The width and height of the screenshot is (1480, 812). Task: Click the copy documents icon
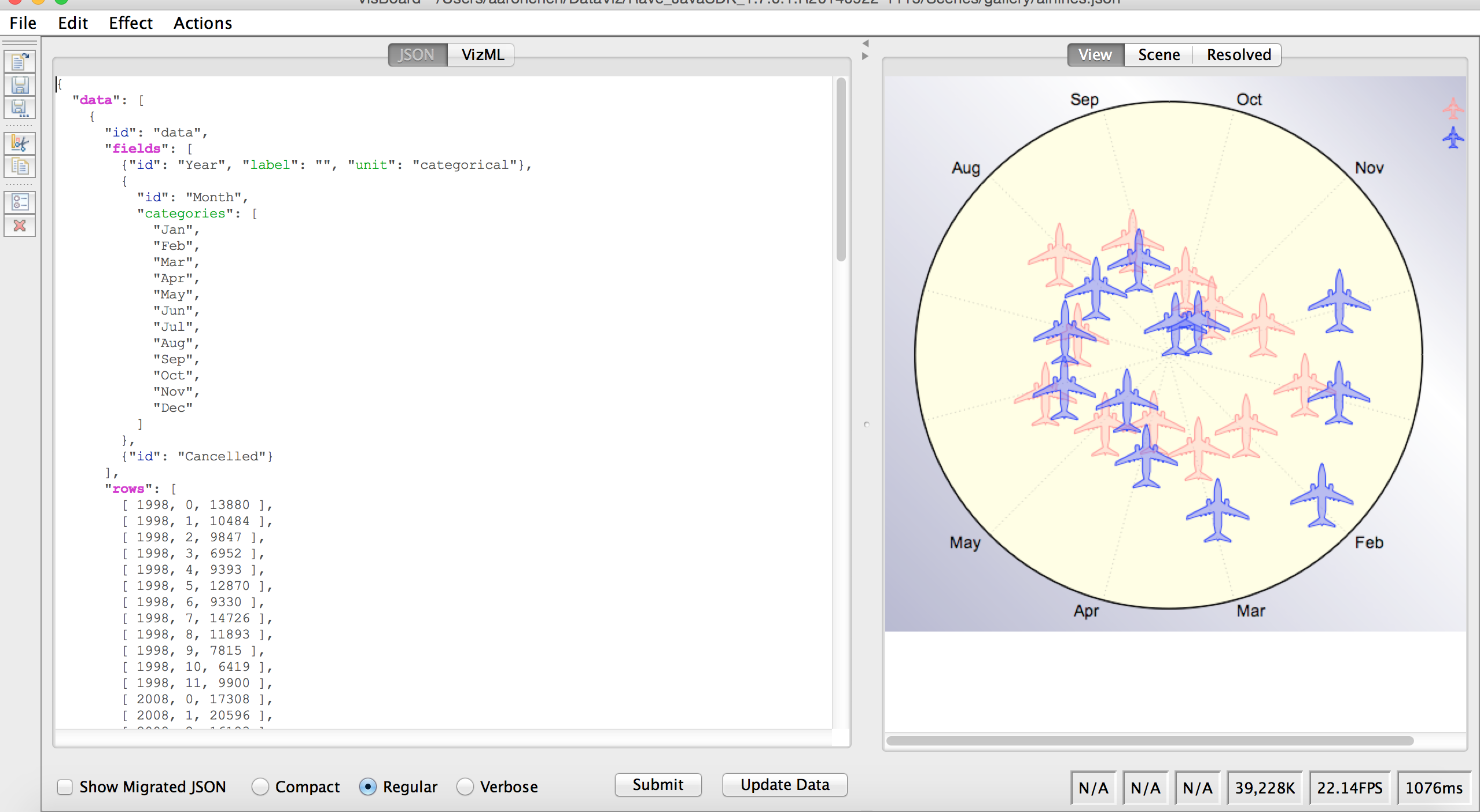click(x=20, y=167)
